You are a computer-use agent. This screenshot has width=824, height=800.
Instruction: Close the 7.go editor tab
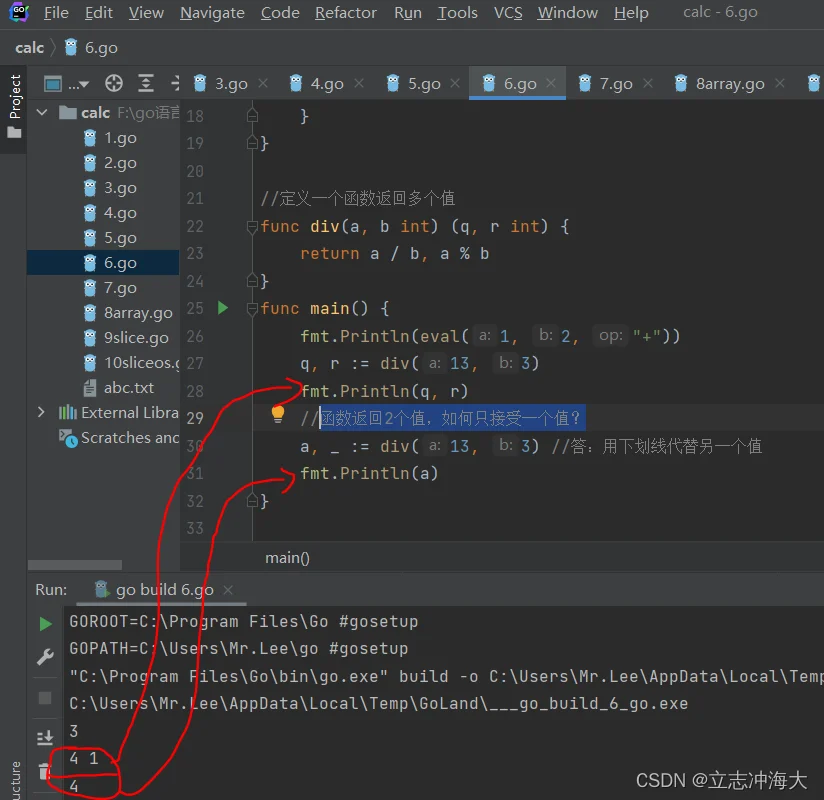pos(648,83)
